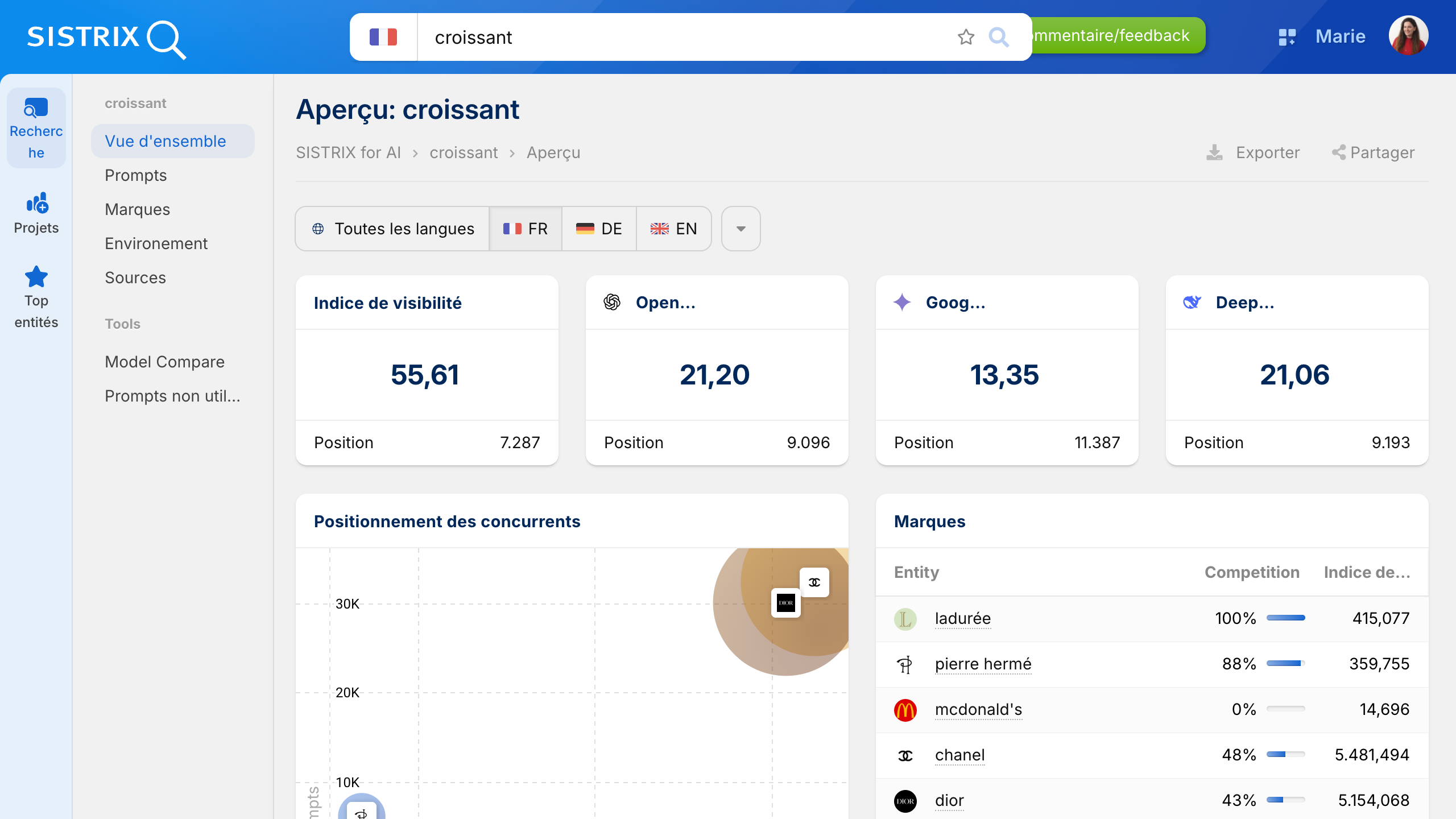Click SISTRIX for AI breadcrumb
1456x819 pixels.
(348, 152)
